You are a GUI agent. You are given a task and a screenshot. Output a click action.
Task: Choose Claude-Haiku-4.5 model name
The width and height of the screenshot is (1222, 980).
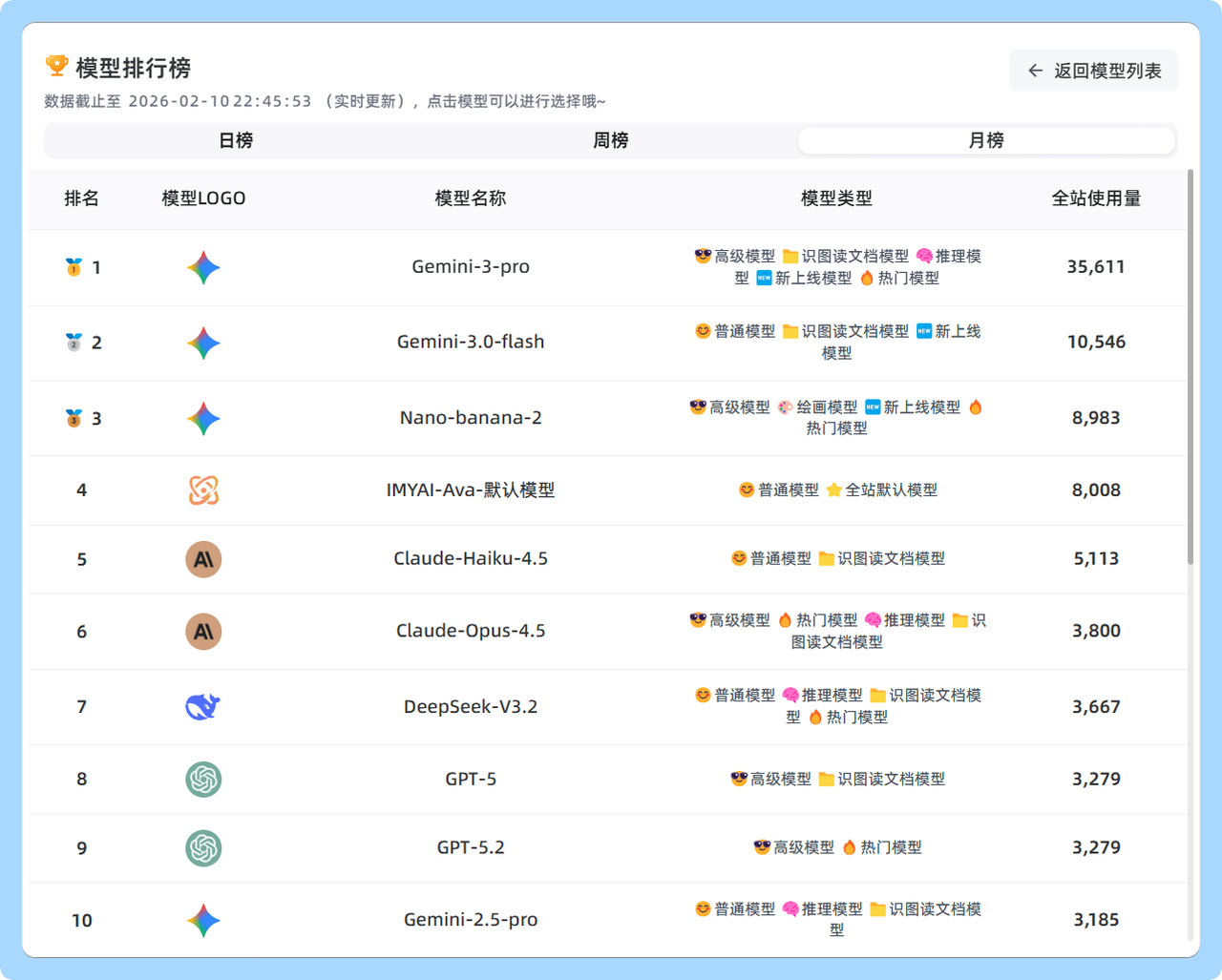coord(471,559)
